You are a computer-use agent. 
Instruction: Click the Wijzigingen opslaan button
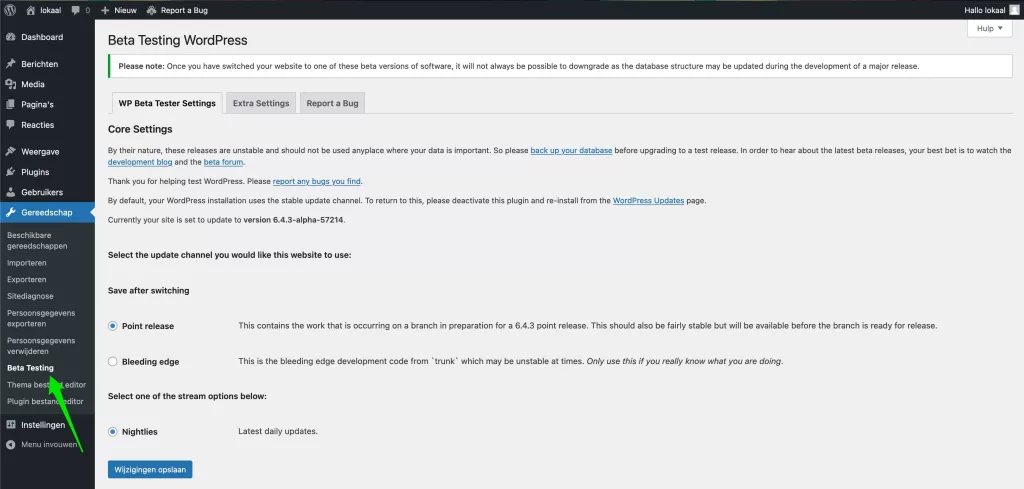[149, 468]
